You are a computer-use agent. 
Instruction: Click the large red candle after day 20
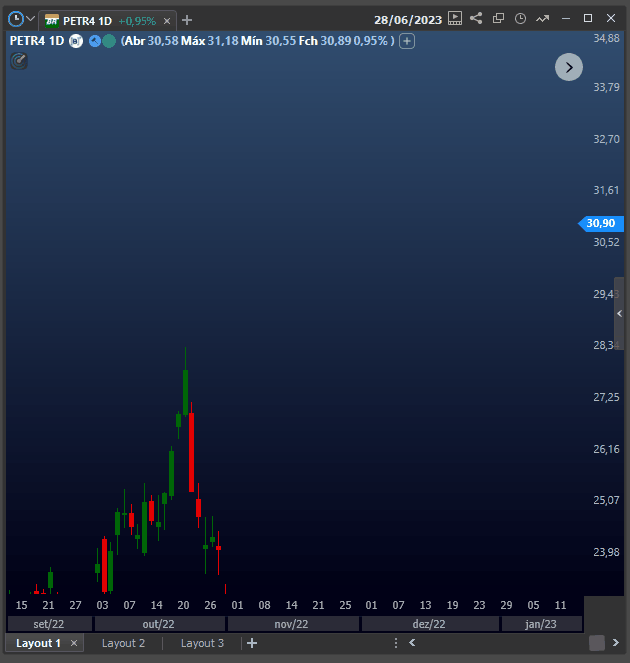(x=192, y=452)
